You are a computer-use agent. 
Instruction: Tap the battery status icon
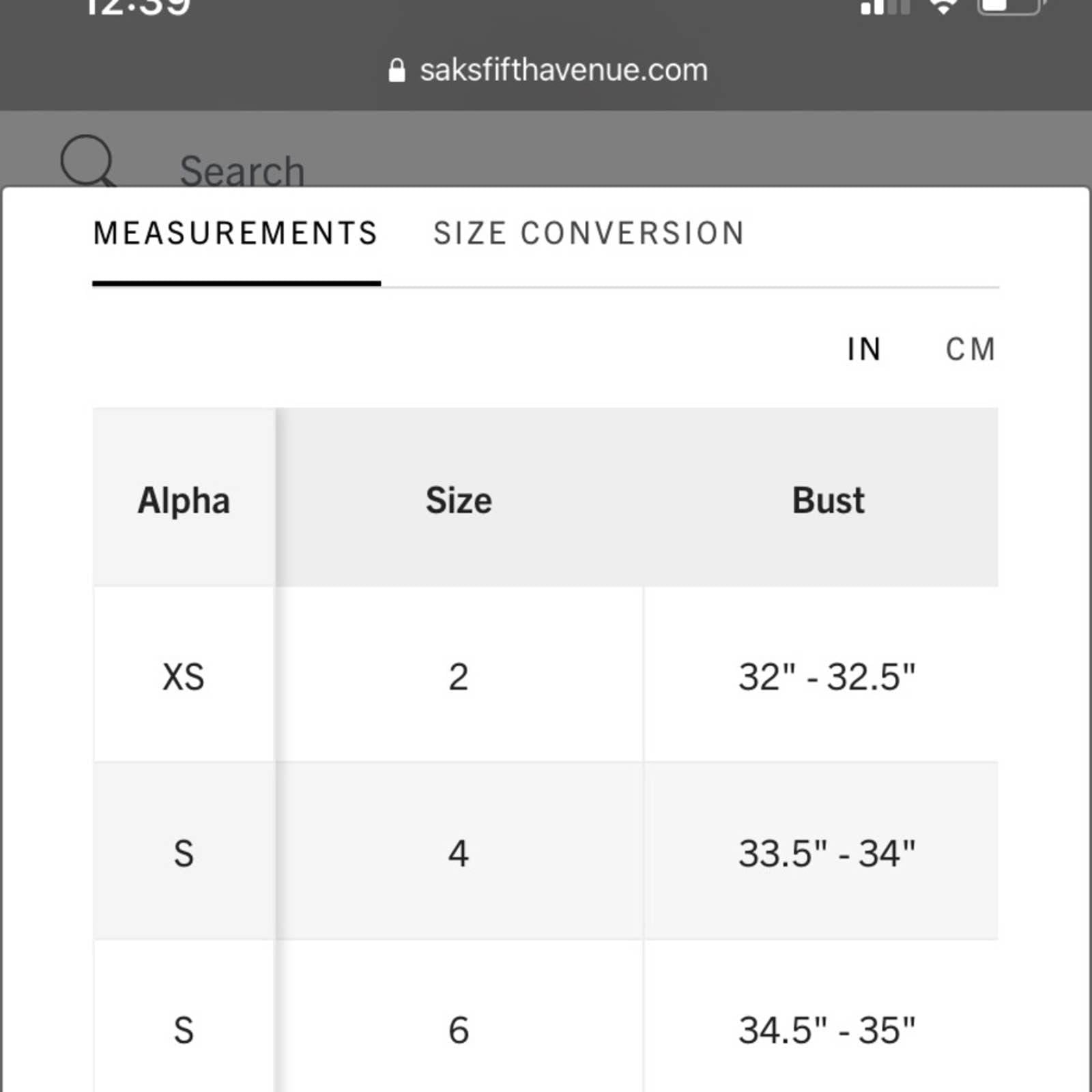1011,6
